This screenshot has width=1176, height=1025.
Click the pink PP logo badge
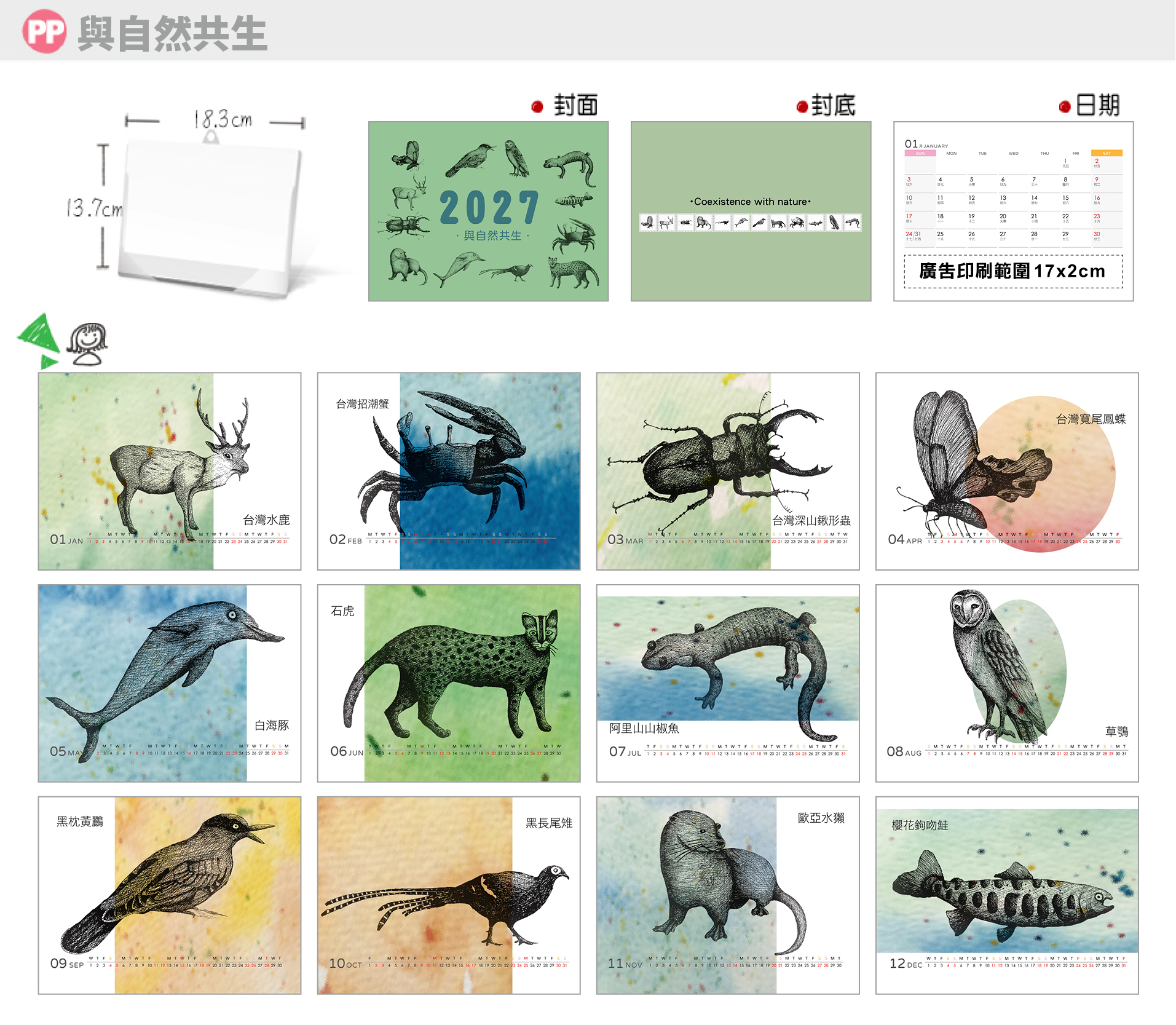click(44, 31)
